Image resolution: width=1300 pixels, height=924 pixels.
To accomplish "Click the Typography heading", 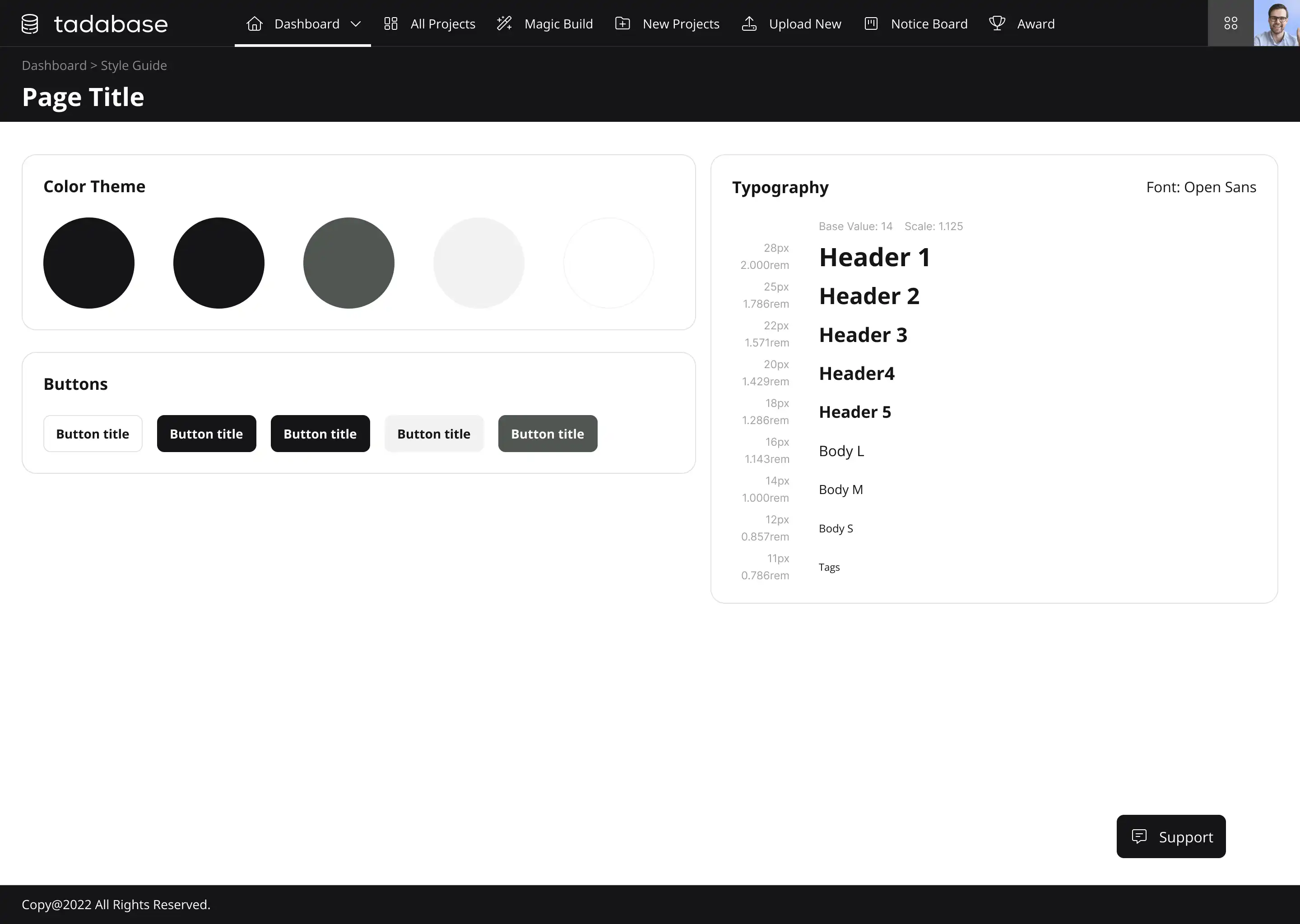I will click(x=780, y=188).
